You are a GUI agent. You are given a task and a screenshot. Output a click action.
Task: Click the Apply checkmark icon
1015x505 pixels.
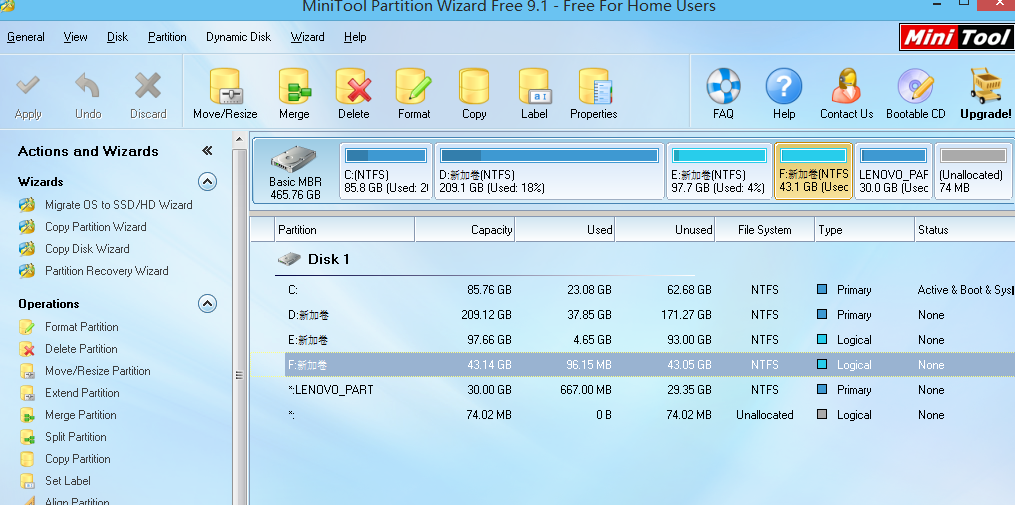28,87
